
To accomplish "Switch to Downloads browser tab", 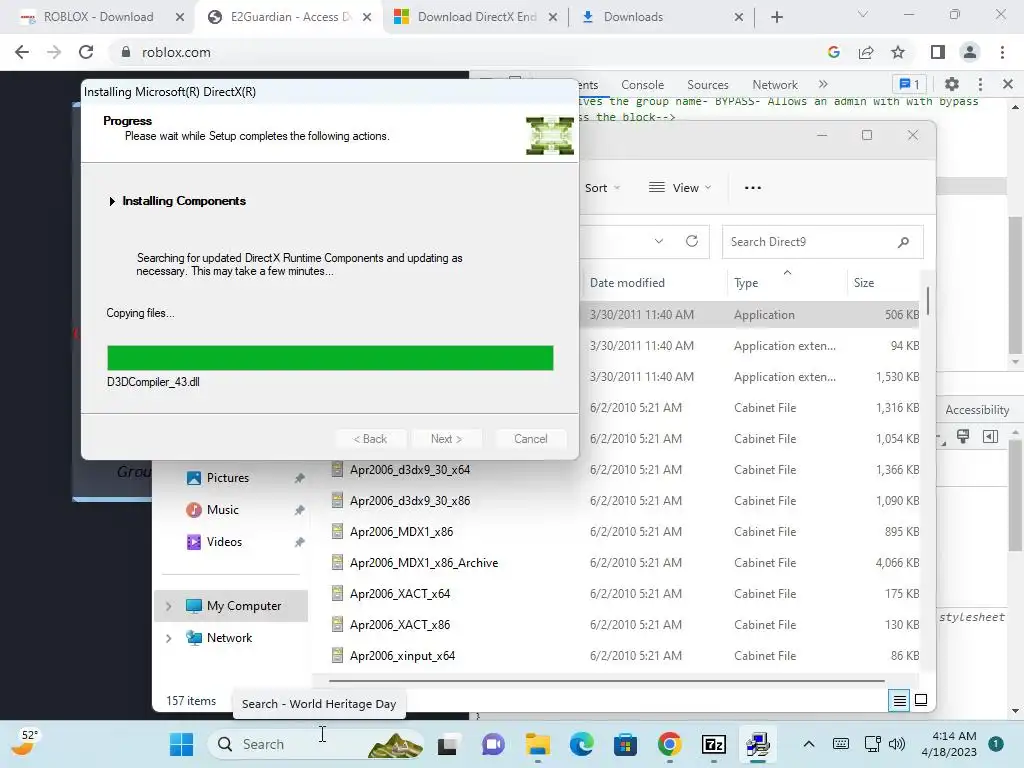I will tap(633, 17).
